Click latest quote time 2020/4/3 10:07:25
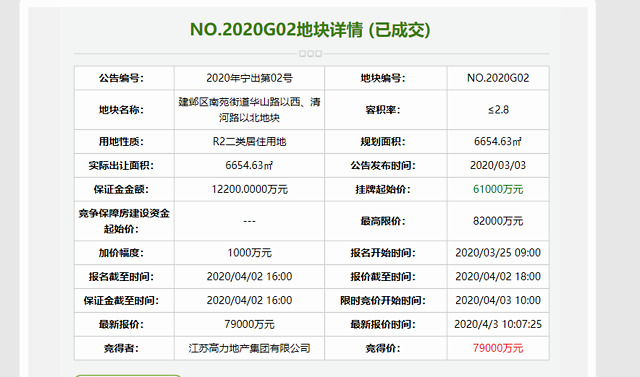This screenshot has height=377, width=640. [498, 324]
